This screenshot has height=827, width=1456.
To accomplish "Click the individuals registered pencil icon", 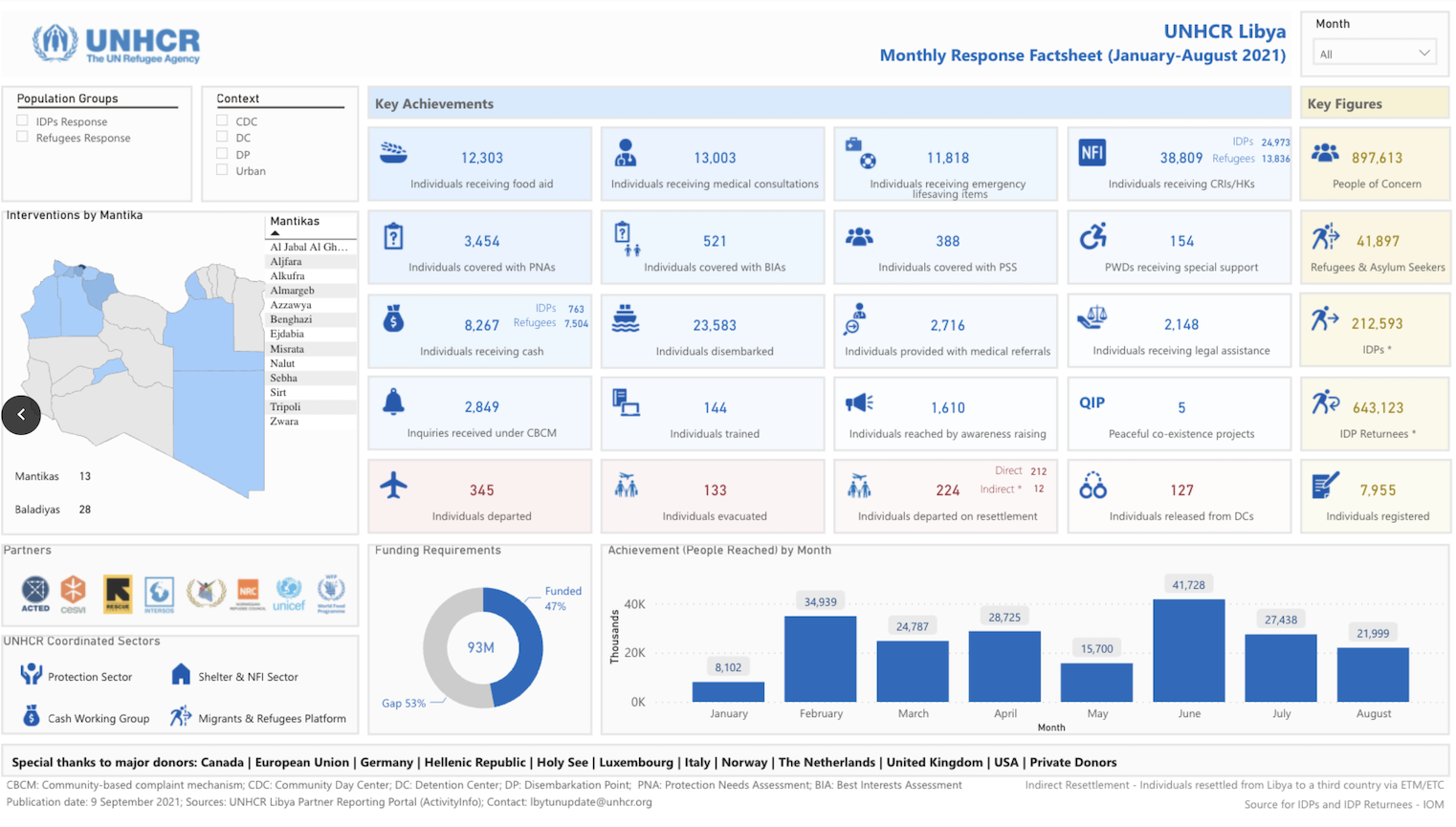I will click(1325, 486).
